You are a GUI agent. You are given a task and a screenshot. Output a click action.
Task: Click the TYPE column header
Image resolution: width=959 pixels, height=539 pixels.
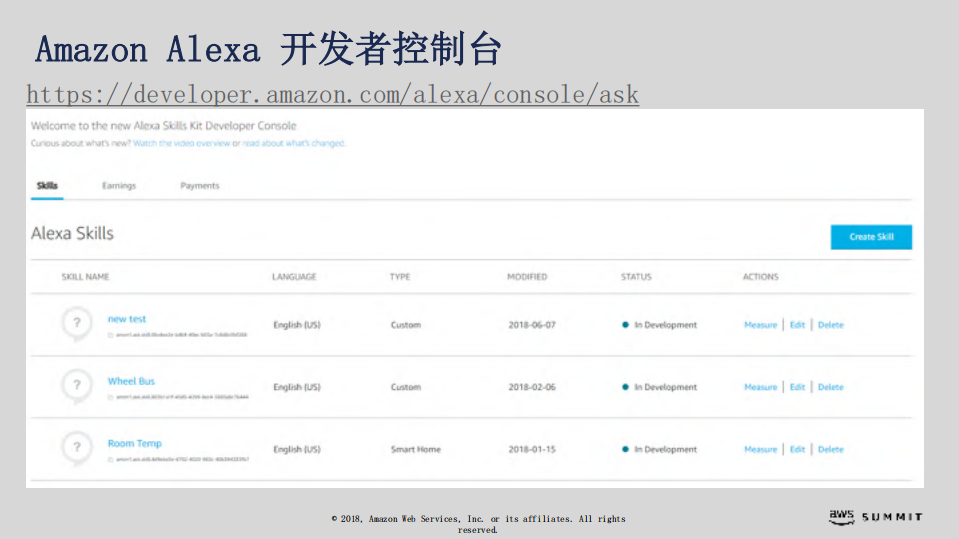tap(400, 277)
